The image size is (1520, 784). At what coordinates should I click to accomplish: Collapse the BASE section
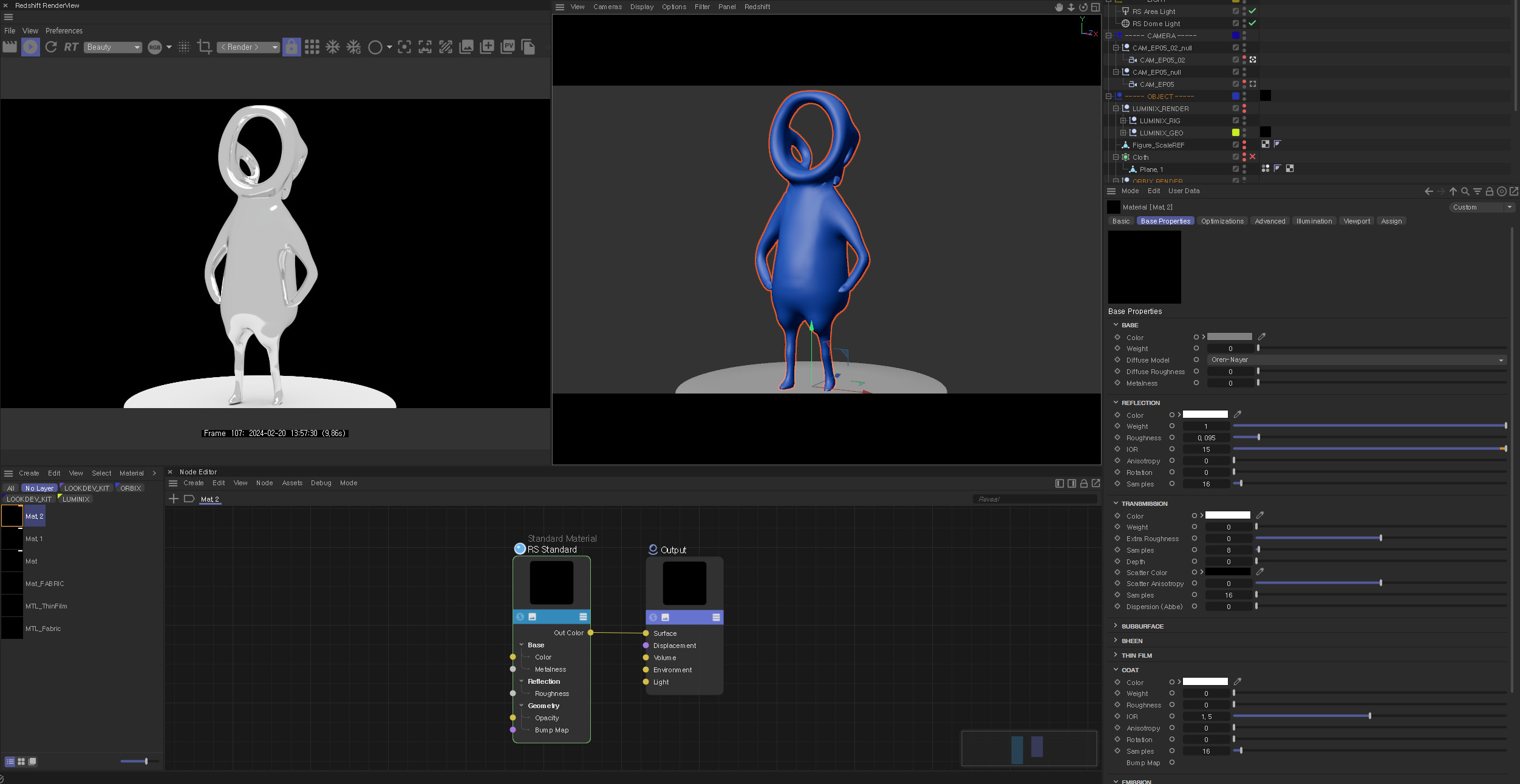[1116, 325]
